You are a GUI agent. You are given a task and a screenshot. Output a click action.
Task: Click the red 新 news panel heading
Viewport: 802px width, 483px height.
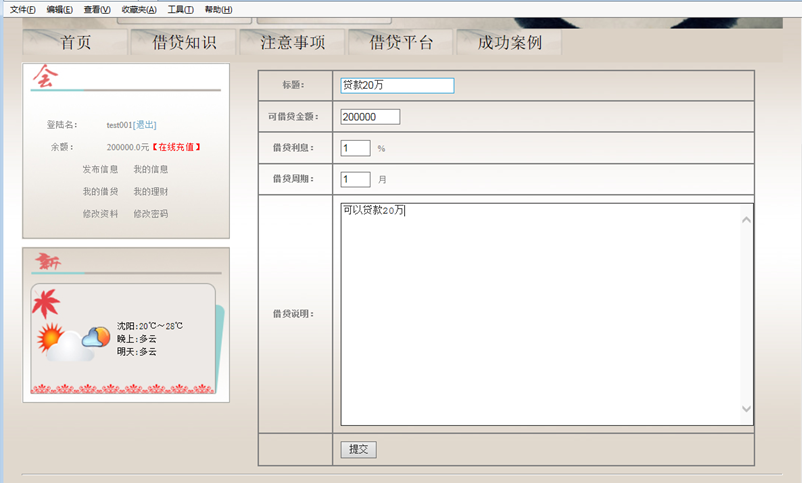48,261
